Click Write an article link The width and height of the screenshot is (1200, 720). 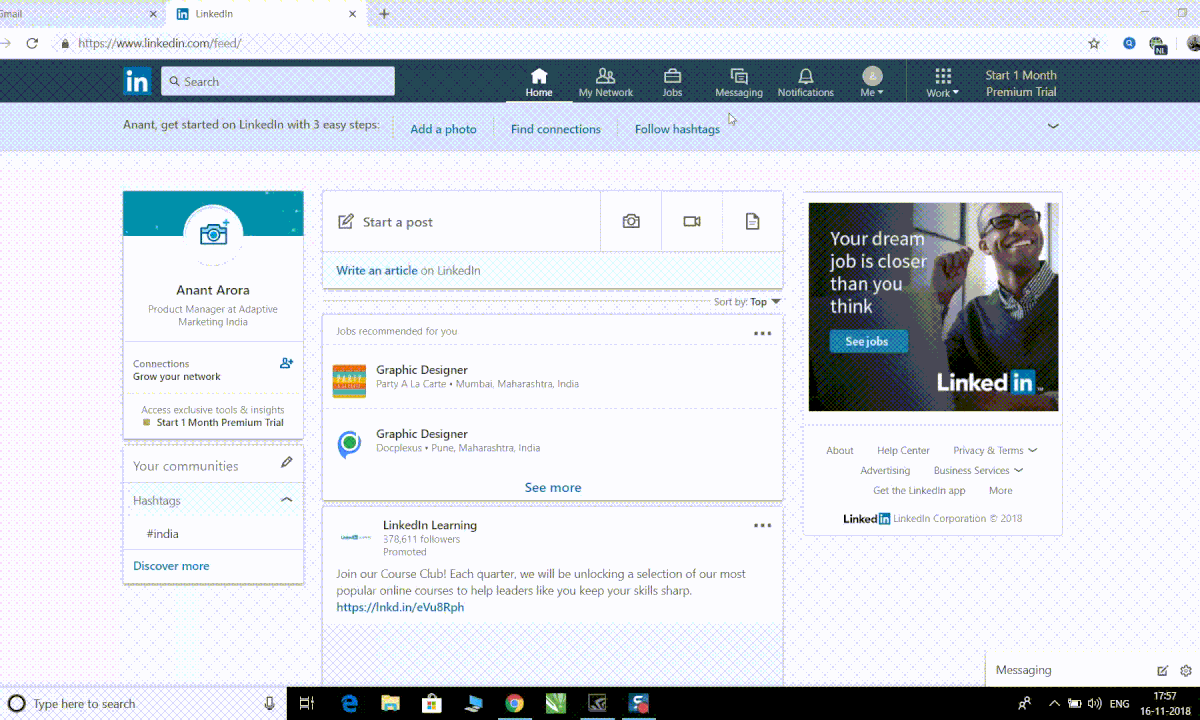(377, 270)
